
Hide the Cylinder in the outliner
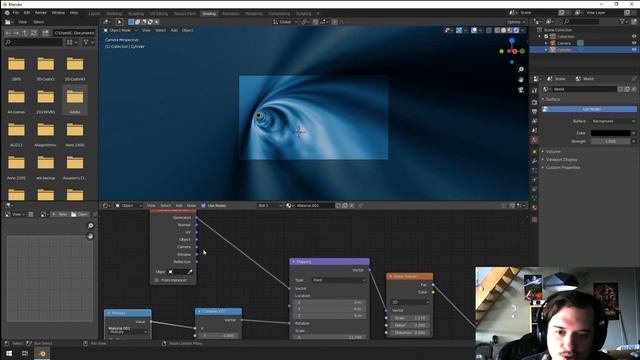coord(634,49)
